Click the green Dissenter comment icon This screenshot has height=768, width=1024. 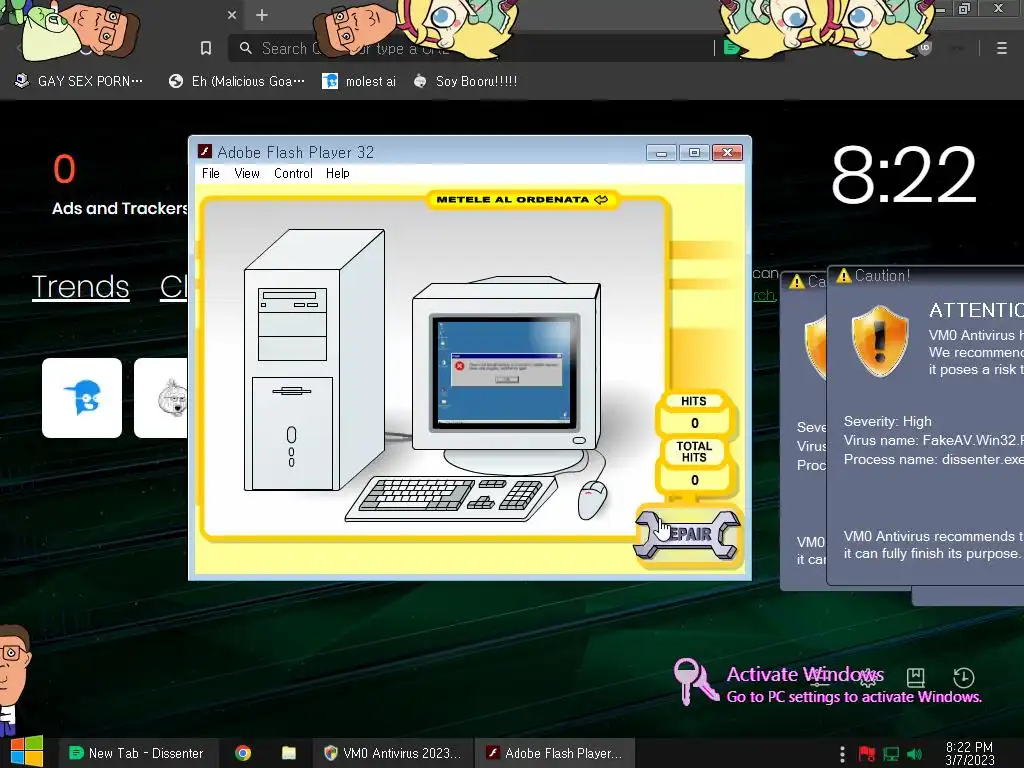click(x=732, y=48)
